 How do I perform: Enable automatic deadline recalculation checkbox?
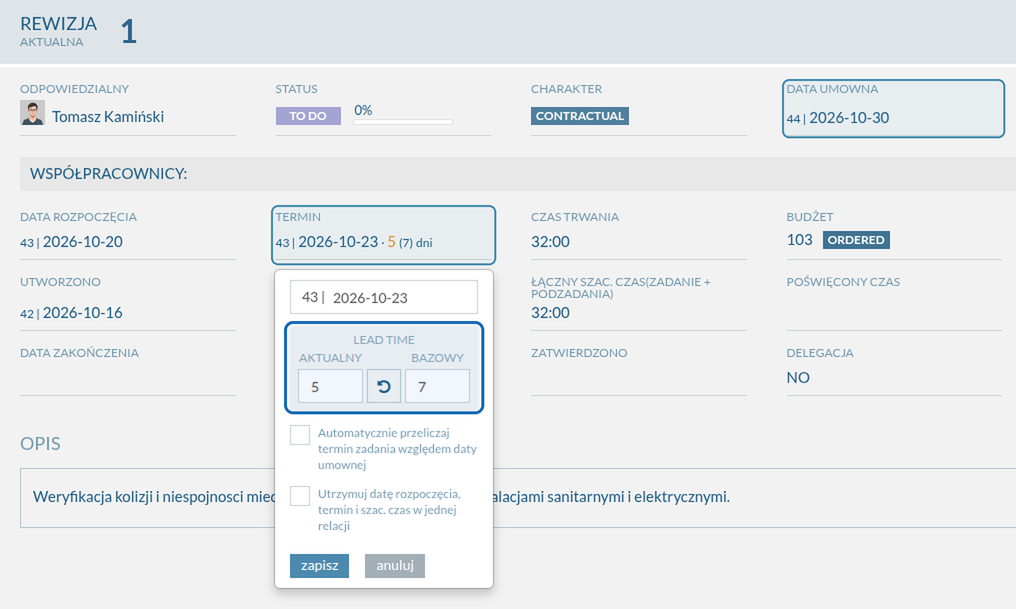tap(300, 435)
